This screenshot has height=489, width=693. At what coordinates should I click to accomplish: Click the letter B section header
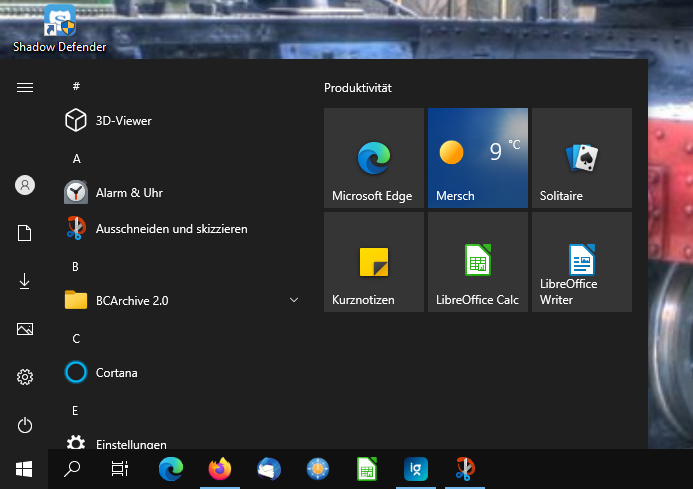tap(76, 267)
